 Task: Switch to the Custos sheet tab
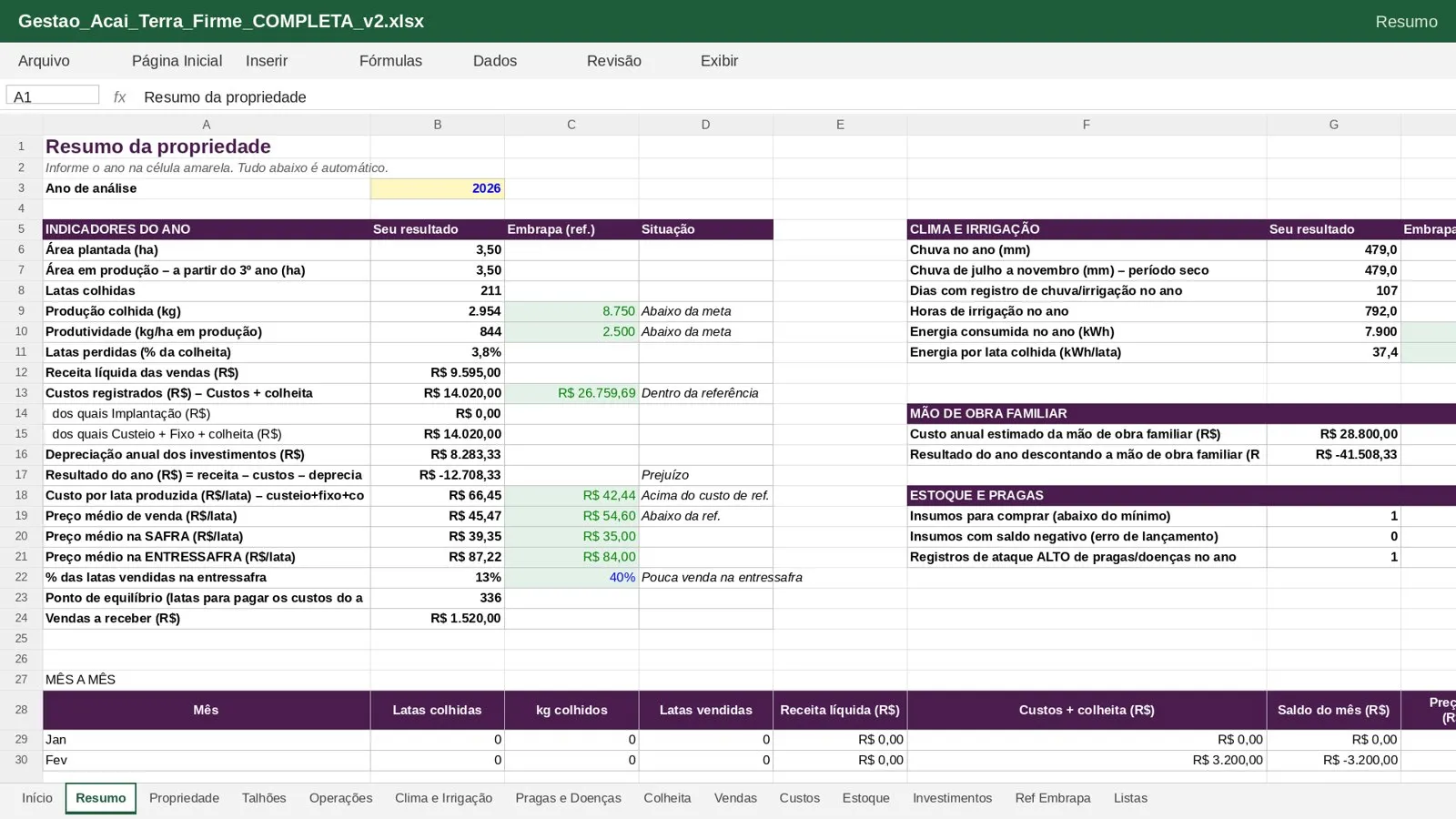[x=799, y=798]
